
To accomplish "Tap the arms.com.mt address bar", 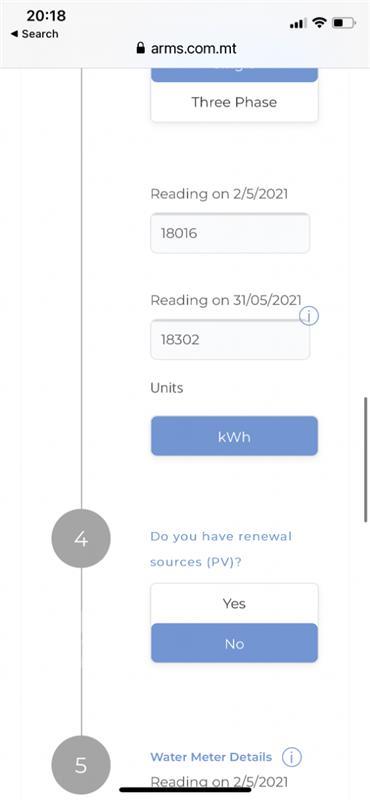I will click(x=186, y=48).
